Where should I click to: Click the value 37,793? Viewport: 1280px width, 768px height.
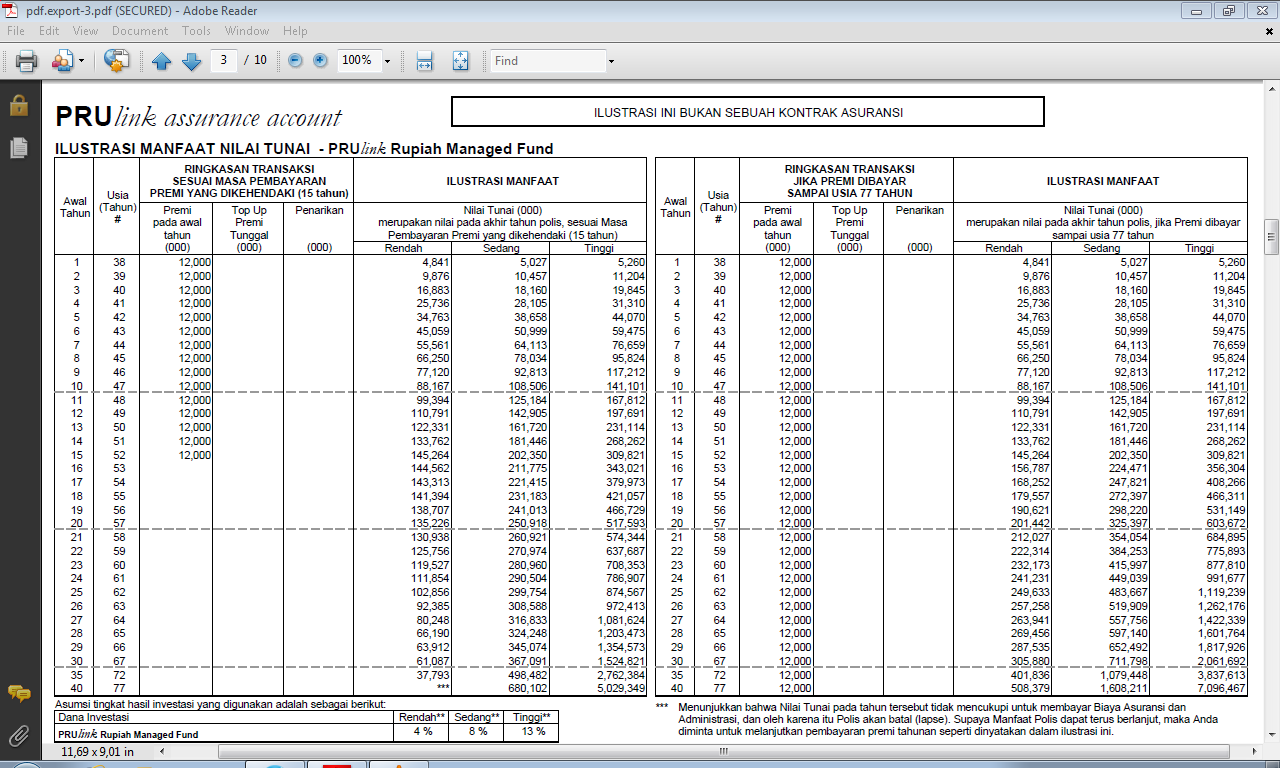433,674
